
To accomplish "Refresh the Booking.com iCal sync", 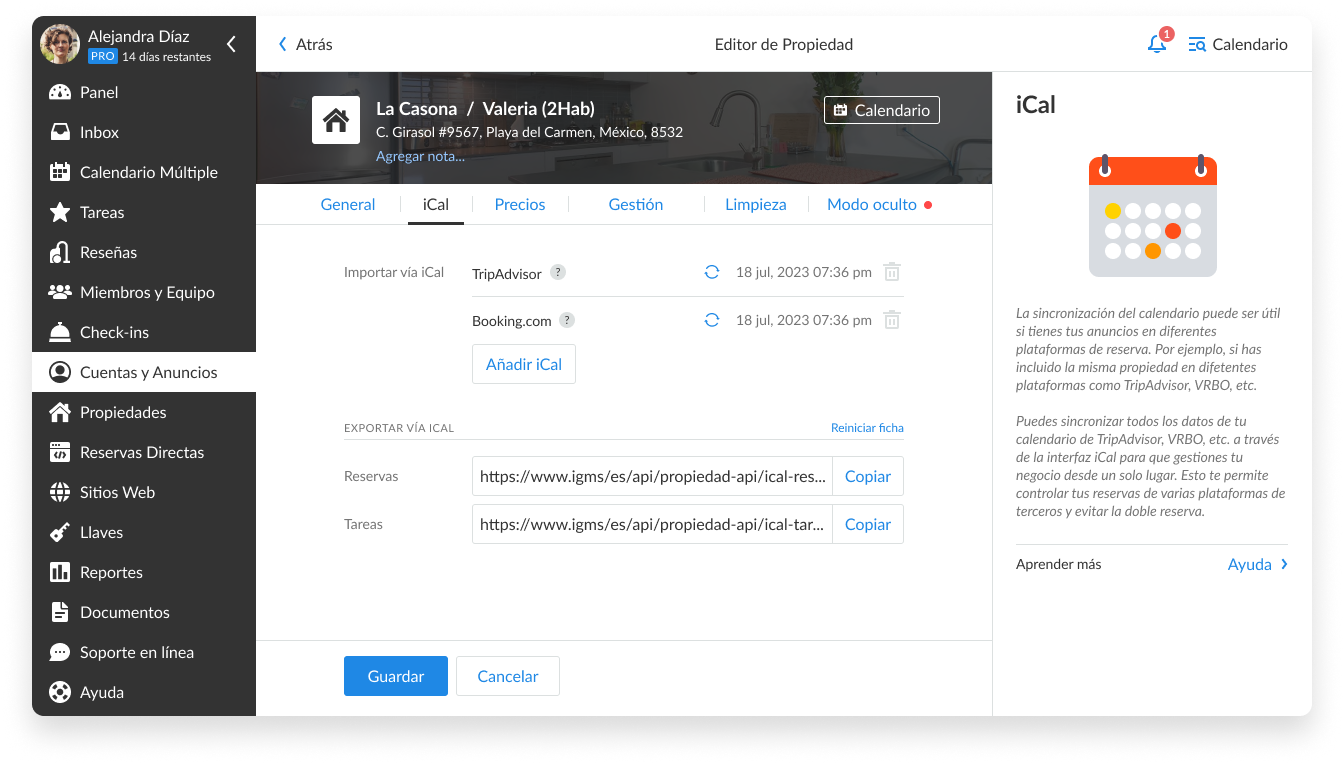I will pos(712,320).
